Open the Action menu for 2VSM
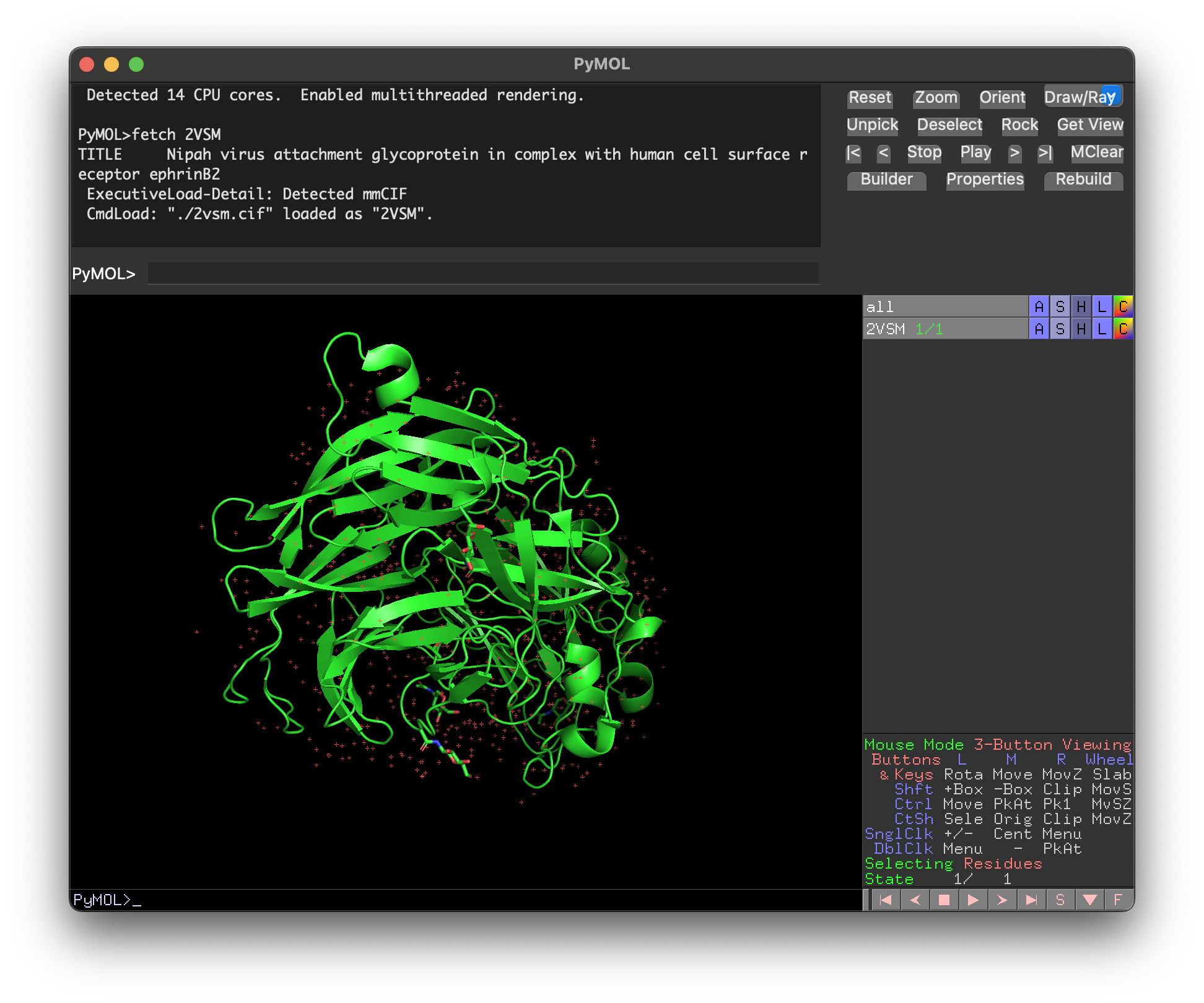1204x1003 pixels. tap(1039, 329)
